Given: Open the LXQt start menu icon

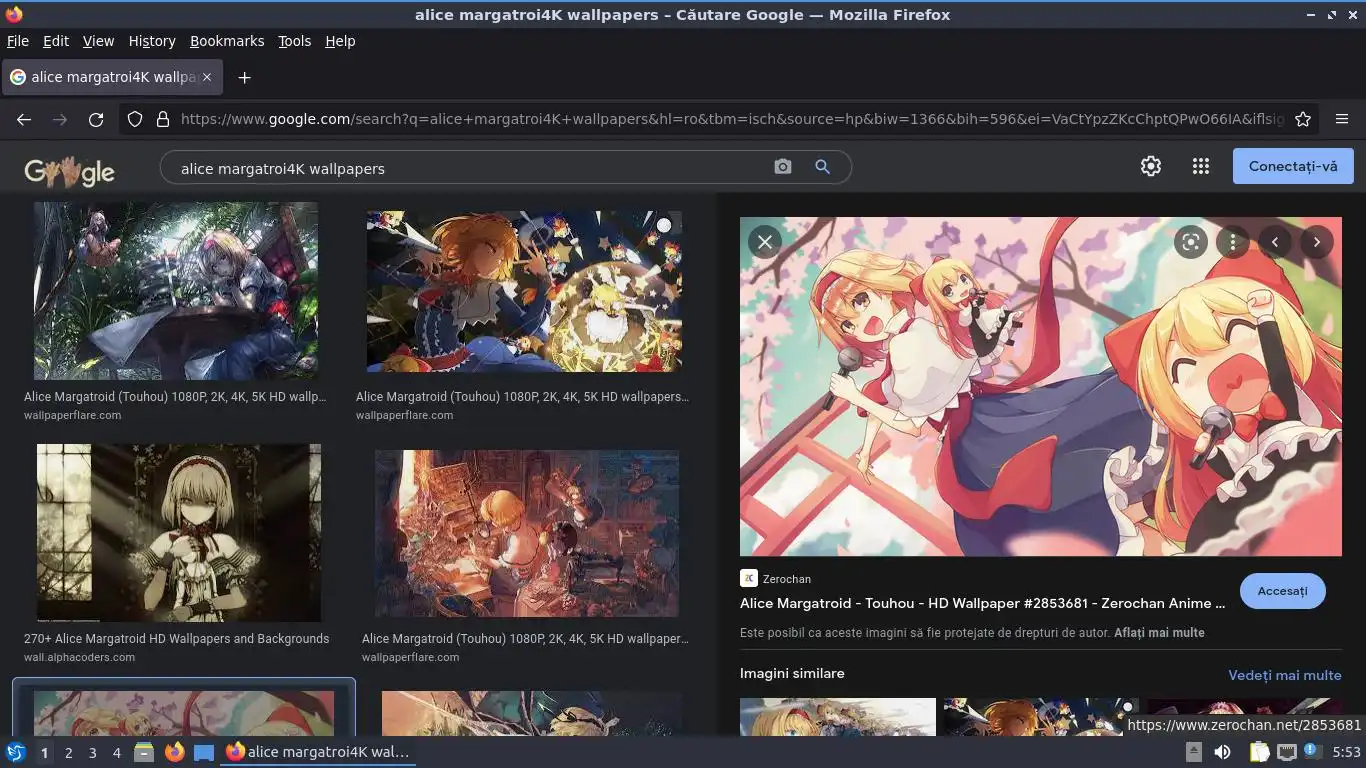Looking at the screenshot, I should pyautogui.click(x=15, y=752).
